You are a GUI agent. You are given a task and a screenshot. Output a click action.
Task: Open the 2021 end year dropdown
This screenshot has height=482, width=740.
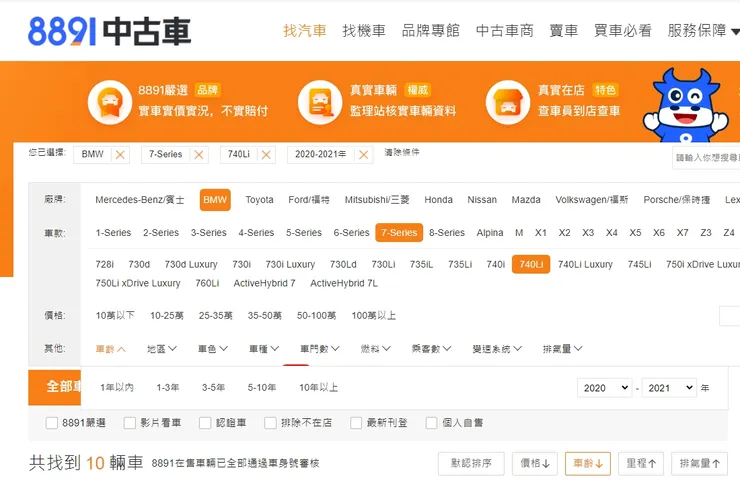669,388
